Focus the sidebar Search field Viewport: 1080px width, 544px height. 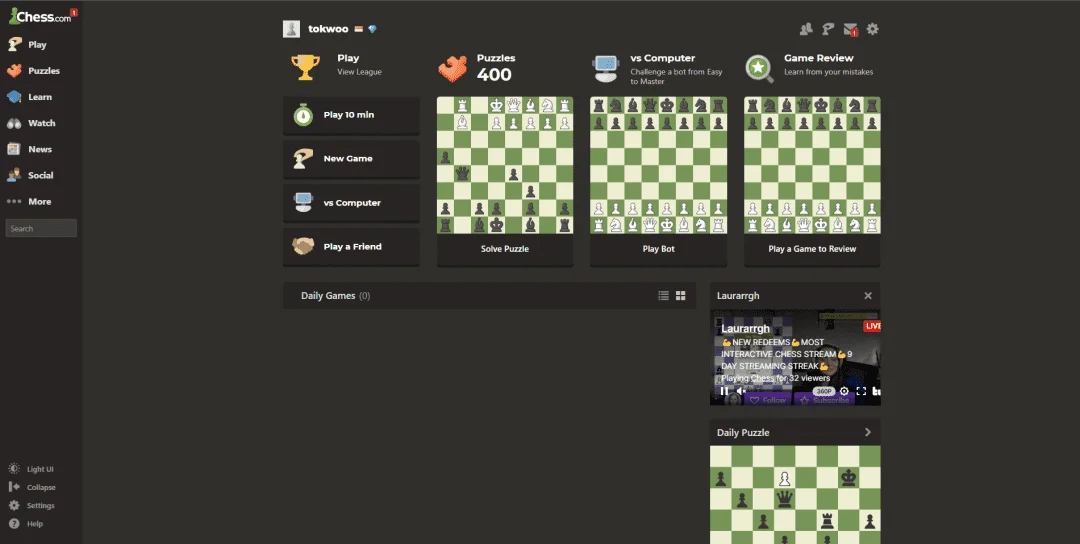(x=41, y=228)
